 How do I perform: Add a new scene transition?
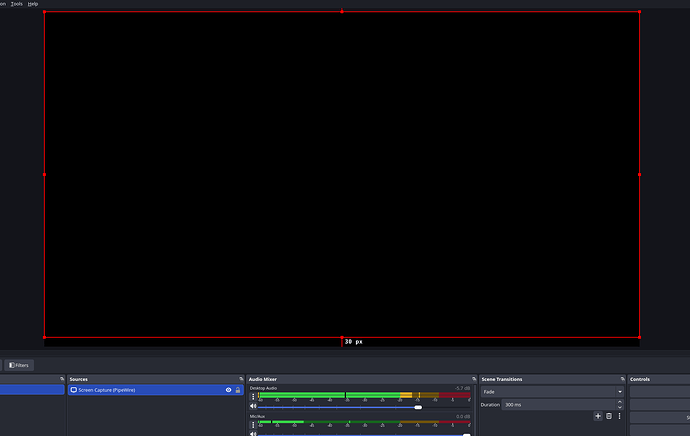(x=598, y=416)
